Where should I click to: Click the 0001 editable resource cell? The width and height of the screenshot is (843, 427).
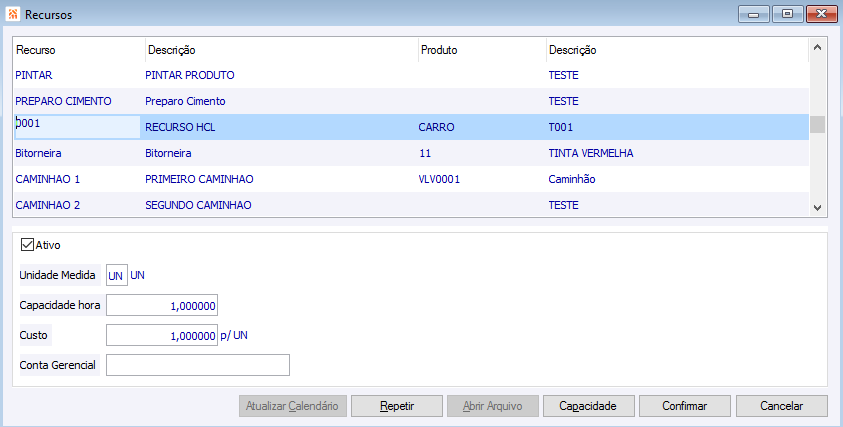pyautogui.click(x=77, y=127)
